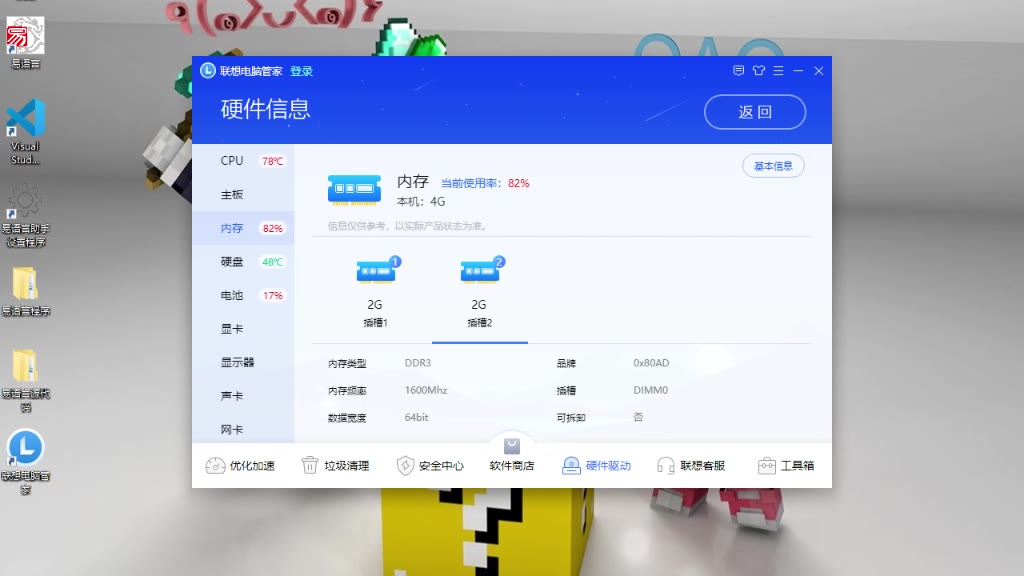Click the 1600Mhz frequency value

coord(426,391)
